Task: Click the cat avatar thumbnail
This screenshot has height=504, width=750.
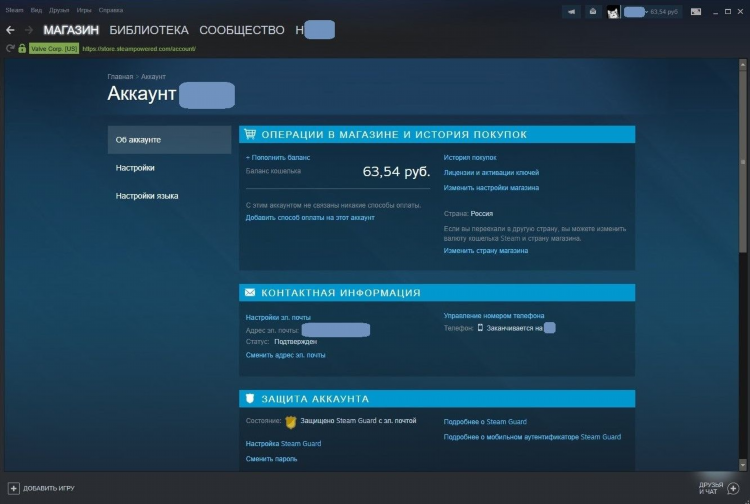Action: 613,12
